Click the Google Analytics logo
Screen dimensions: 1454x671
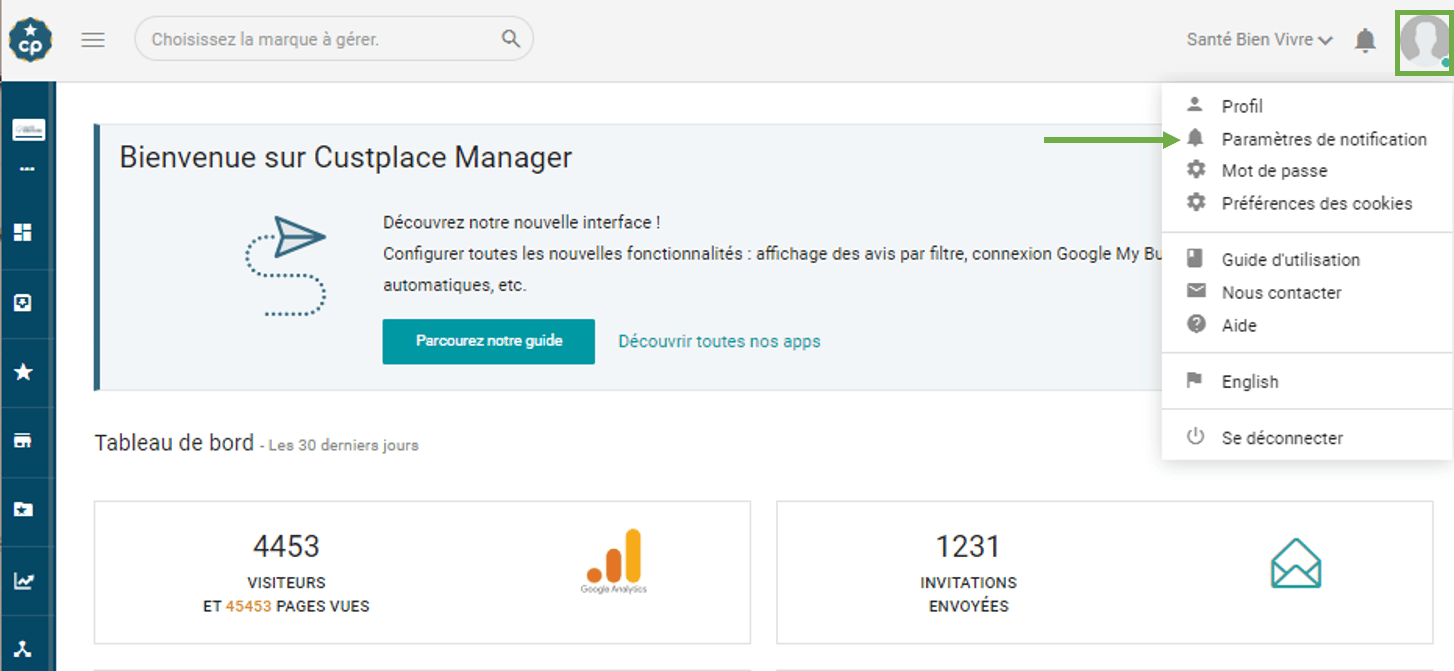click(614, 561)
